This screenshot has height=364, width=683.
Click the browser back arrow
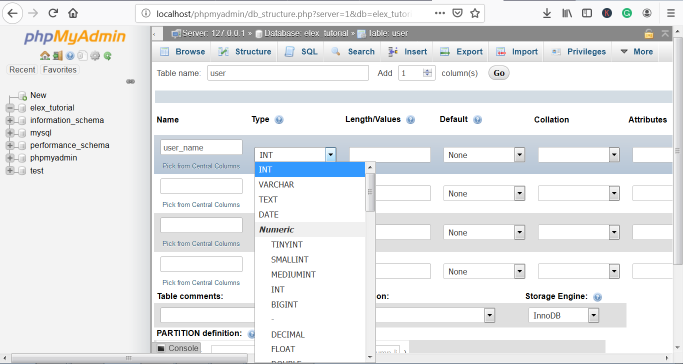(x=13, y=13)
